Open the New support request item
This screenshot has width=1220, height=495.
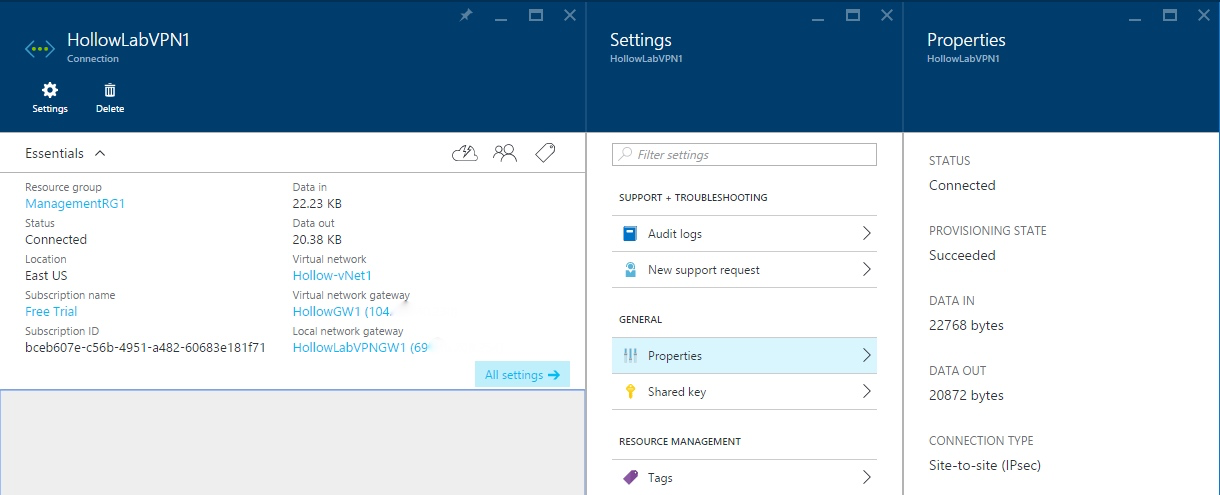[744, 270]
